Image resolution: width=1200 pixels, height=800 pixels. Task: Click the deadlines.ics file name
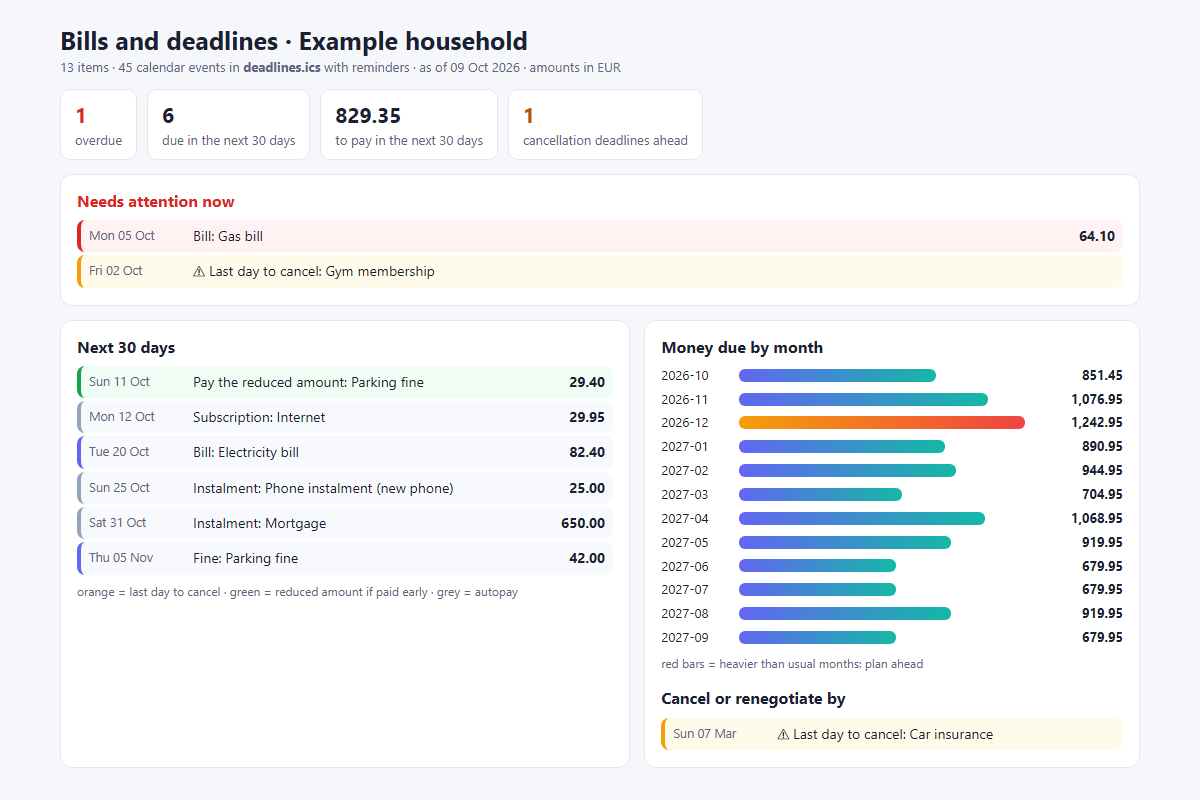click(282, 68)
